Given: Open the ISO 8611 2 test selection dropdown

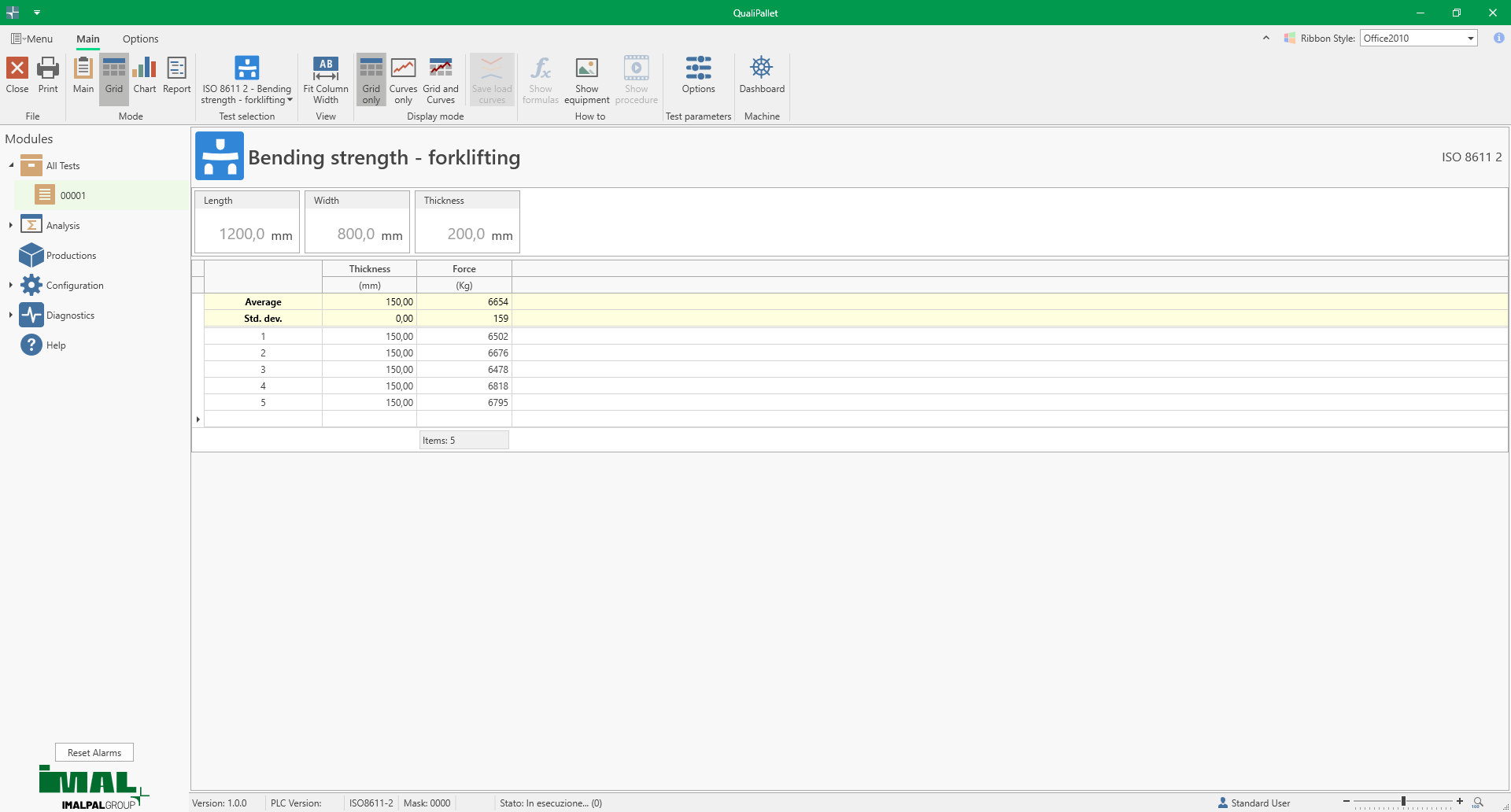Looking at the screenshot, I should click(x=246, y=79).
